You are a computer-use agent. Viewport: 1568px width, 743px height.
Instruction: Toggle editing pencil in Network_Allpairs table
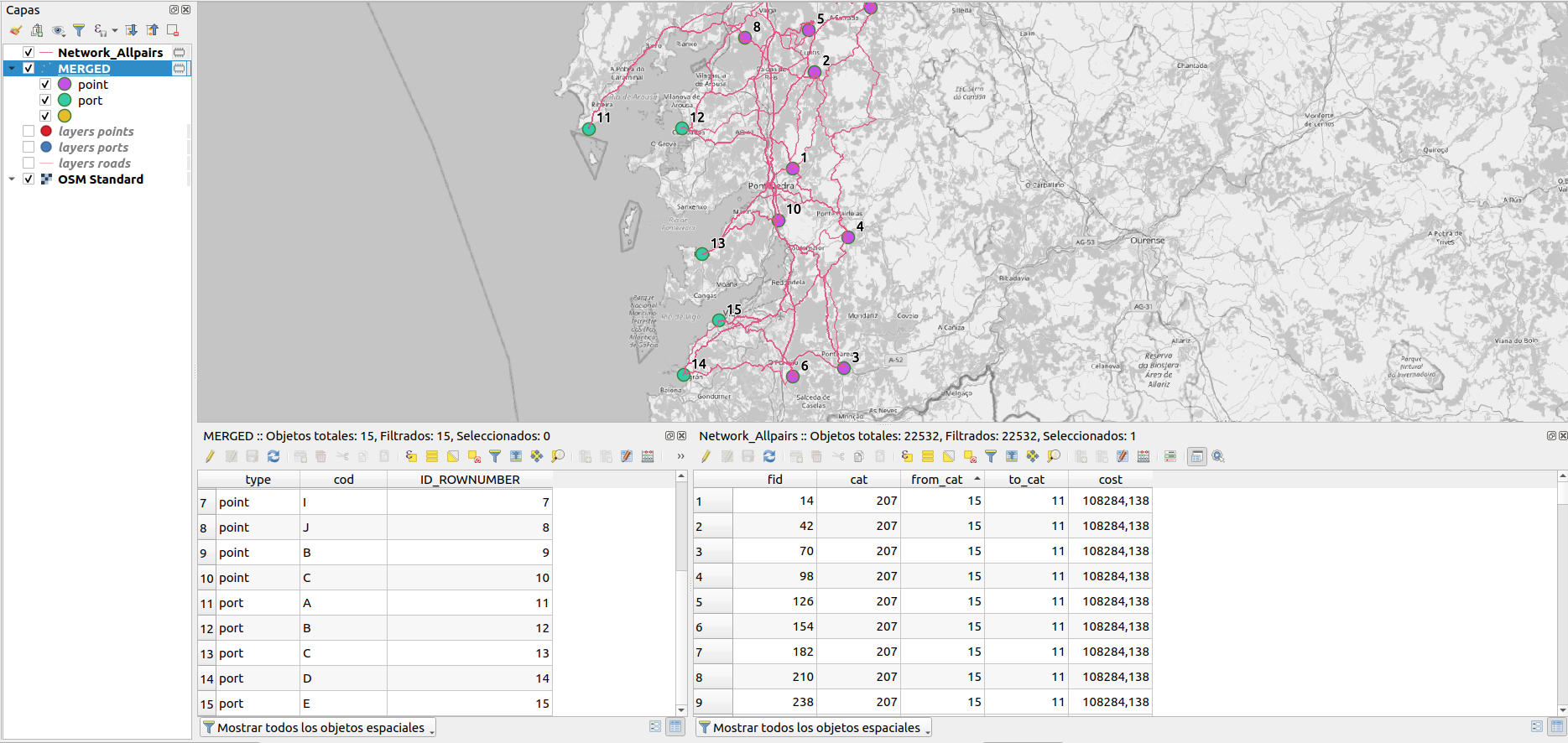point(706,456)
